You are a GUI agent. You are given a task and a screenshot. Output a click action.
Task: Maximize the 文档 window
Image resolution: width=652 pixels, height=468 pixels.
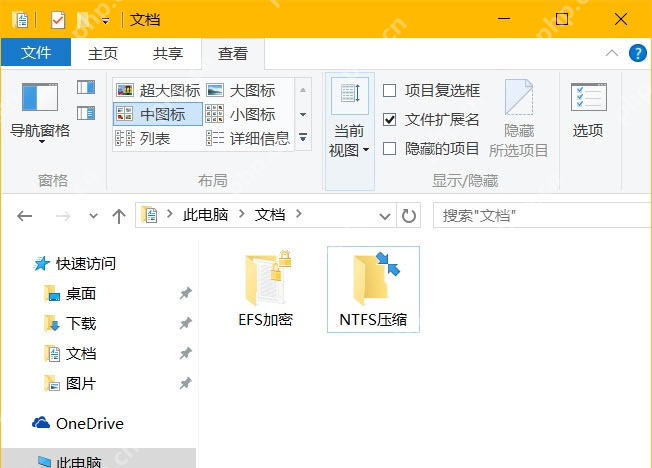(x=562, y=19)
